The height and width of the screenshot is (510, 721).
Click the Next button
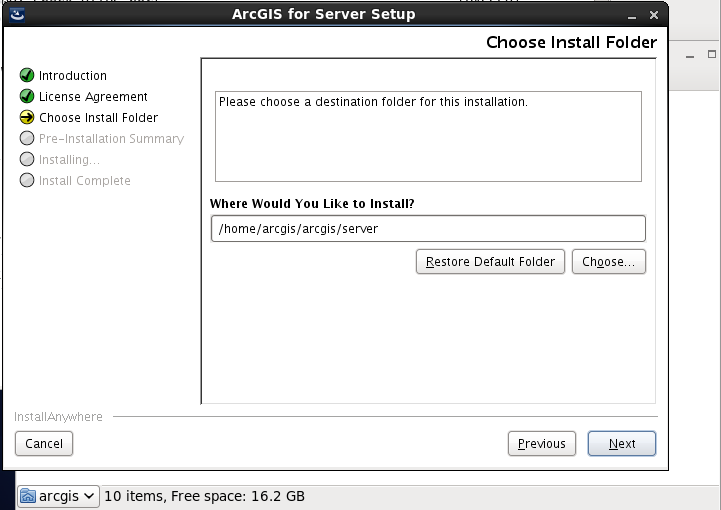point(622,443)
